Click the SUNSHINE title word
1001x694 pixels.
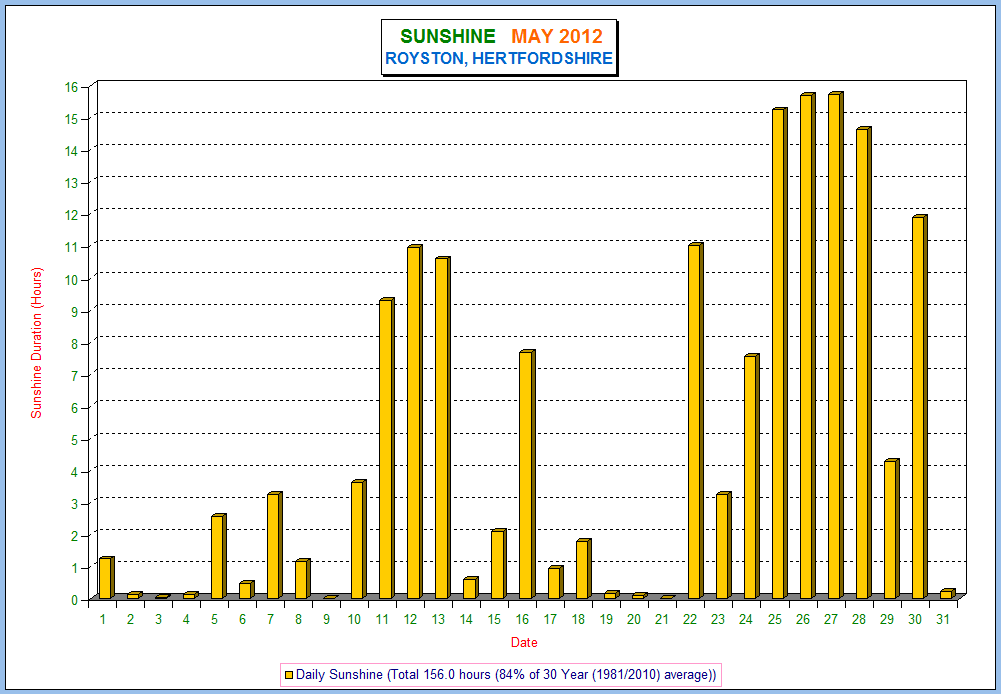pyautogui.click(x=448, y=36)
